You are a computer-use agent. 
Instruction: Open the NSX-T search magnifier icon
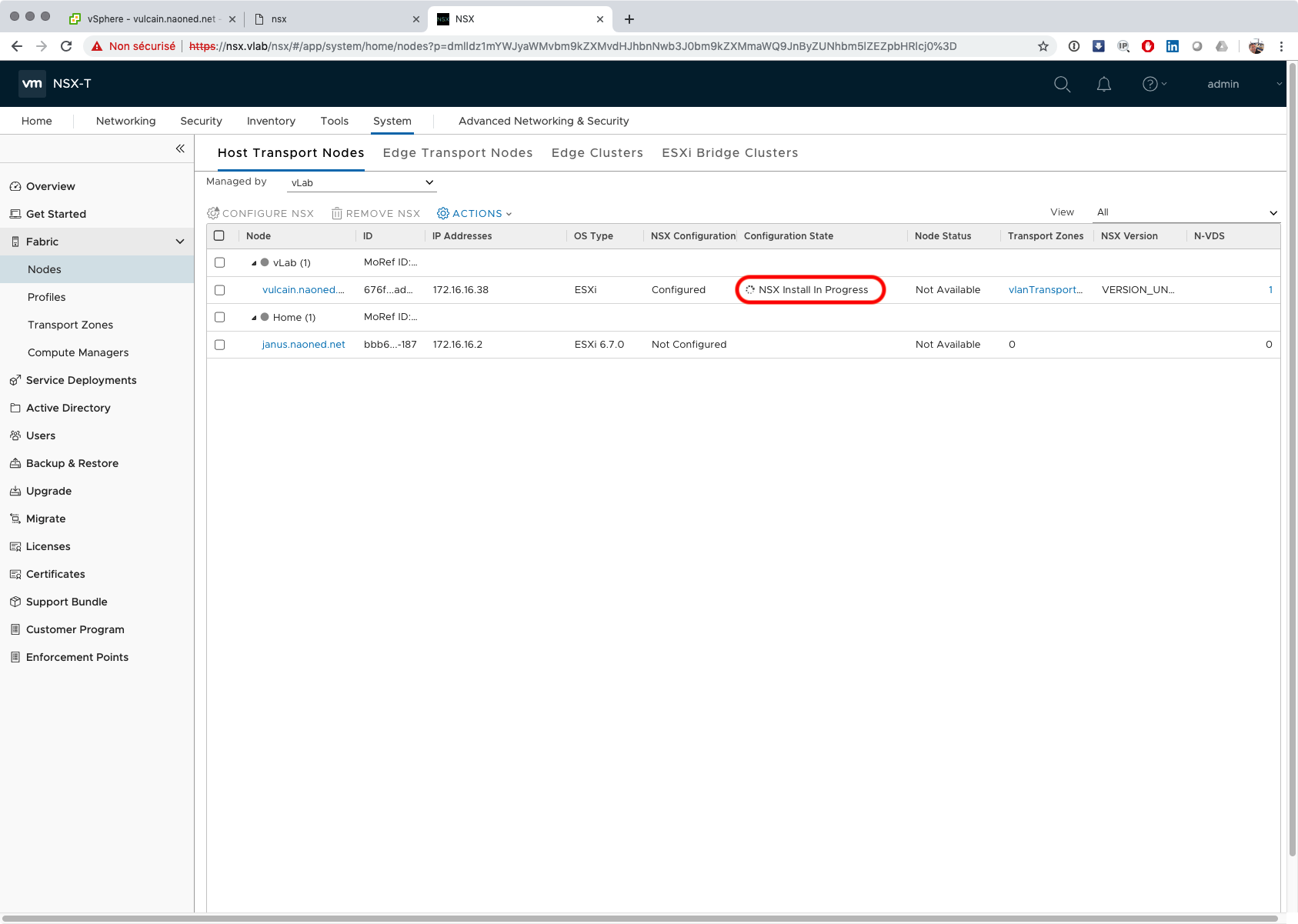coord(1062,85)
